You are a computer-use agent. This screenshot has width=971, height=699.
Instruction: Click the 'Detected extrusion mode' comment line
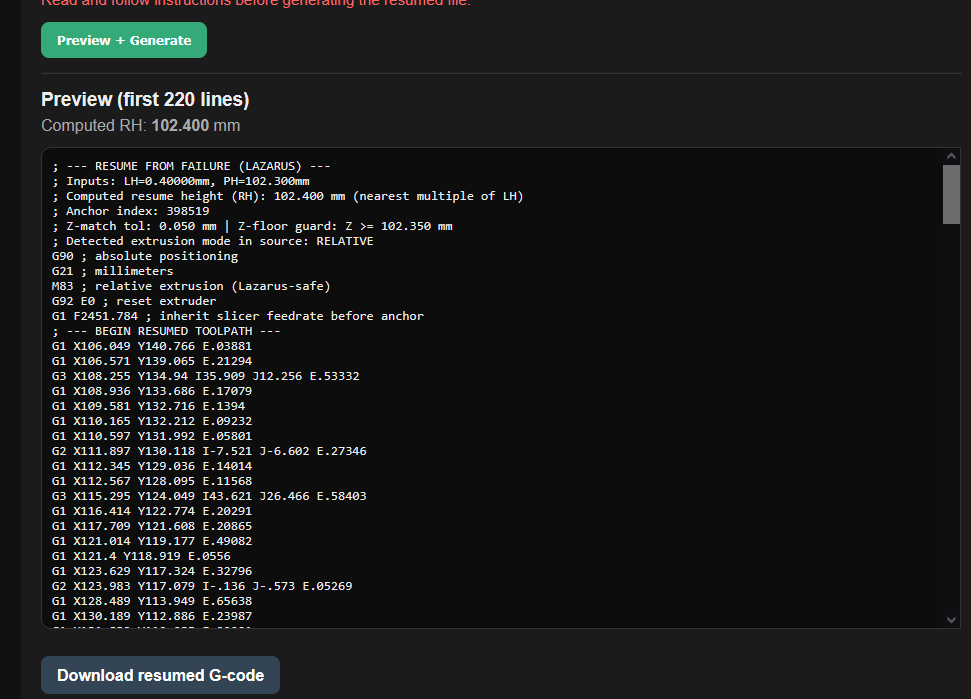(x=212, y=241)
